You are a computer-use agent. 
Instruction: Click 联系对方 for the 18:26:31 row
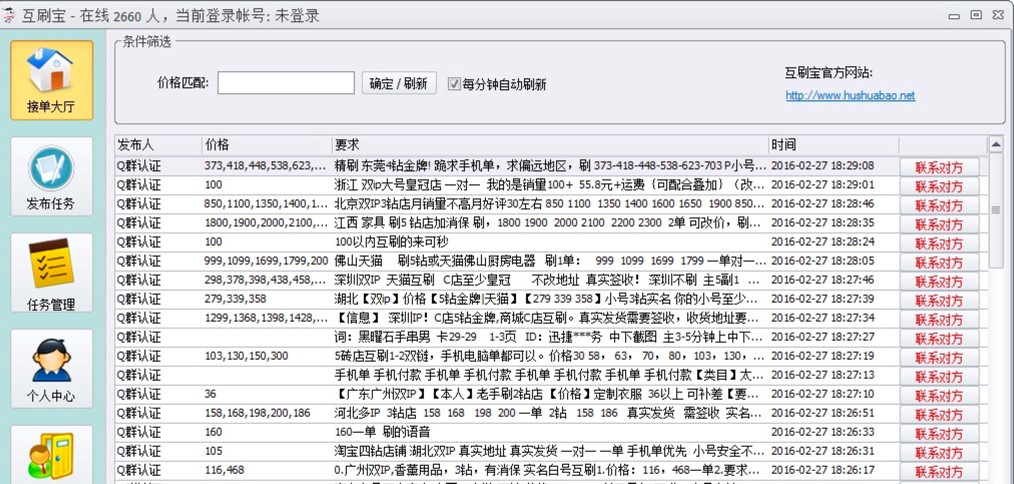tap(939, 453)
